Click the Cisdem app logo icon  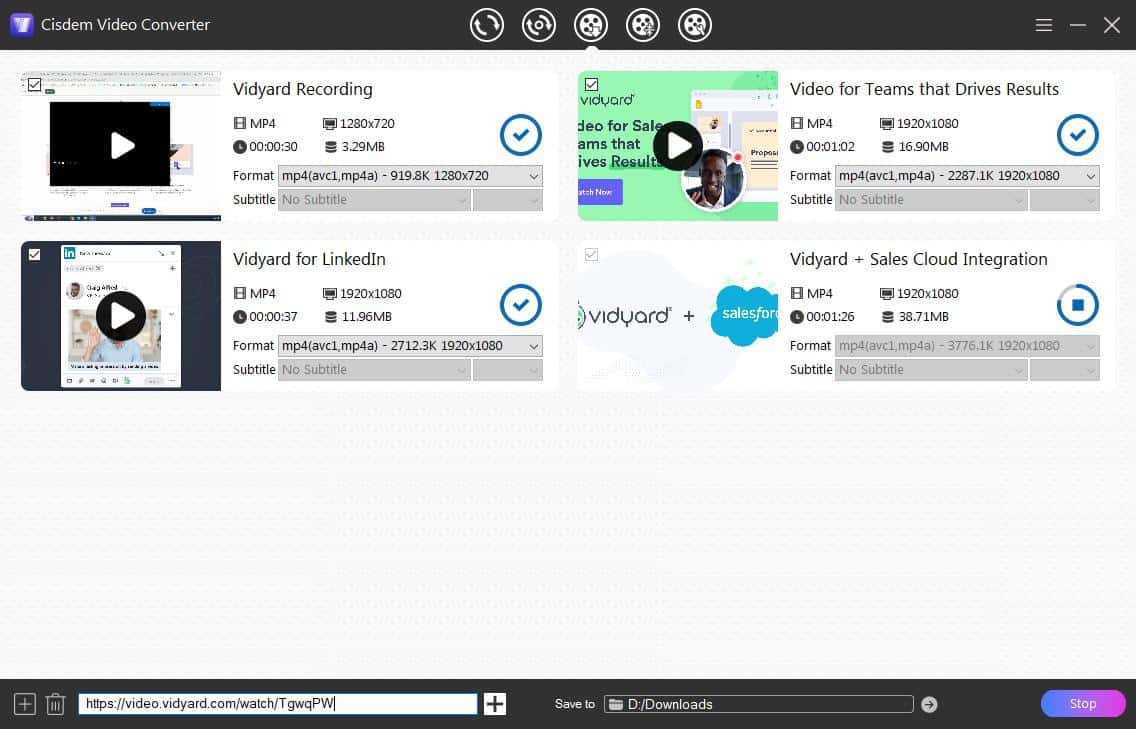[22, 25]
